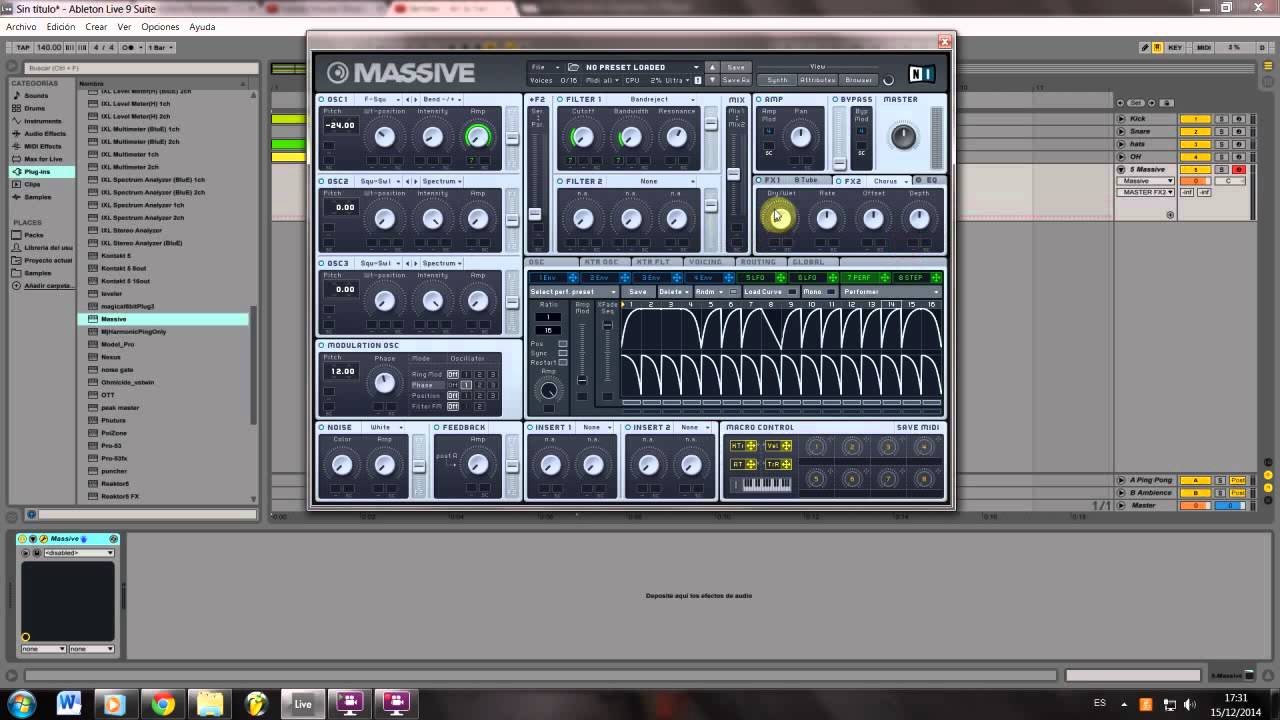This screenshot has height=720, width=1280.
Task: Click the TrR yellow macro crosshair handle
Action: [x=786, y=464]
